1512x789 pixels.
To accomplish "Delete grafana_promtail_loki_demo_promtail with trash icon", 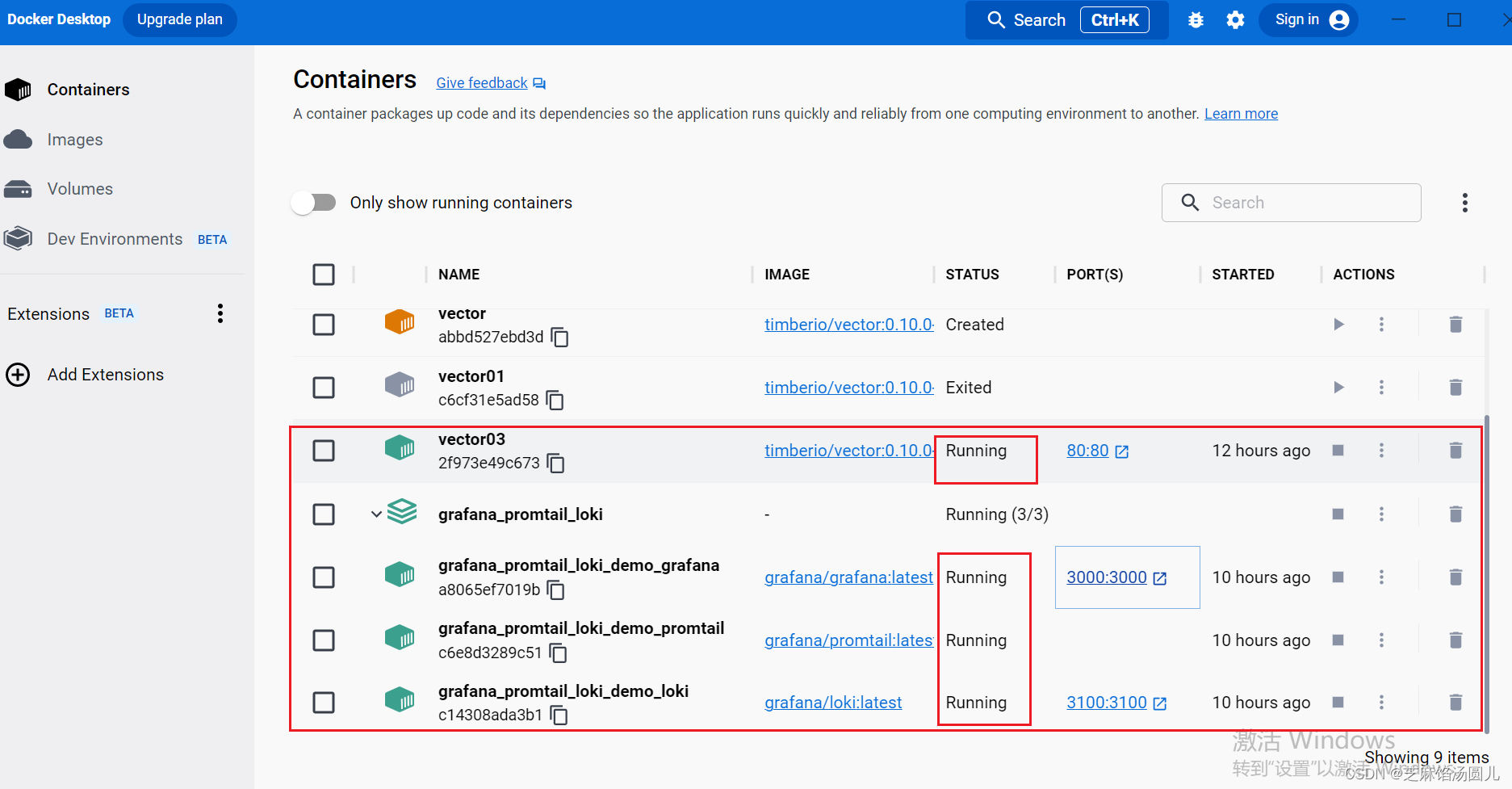I will click(x=1455, y=640).
